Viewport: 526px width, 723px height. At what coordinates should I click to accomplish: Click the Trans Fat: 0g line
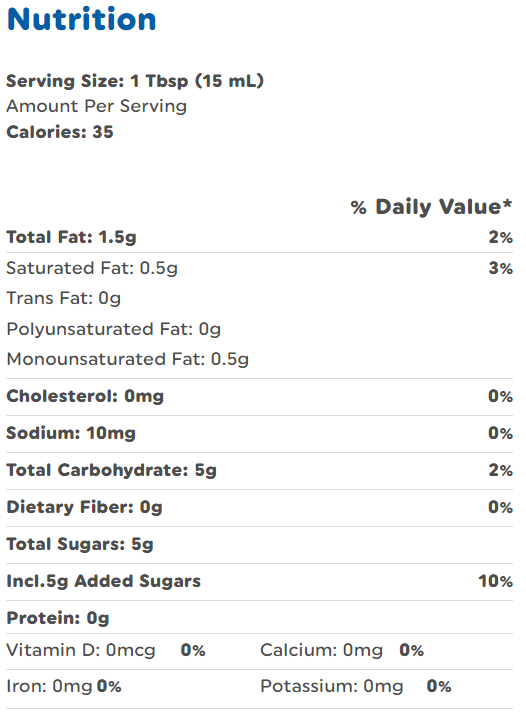pyautogui.click(x=64, y=298)
